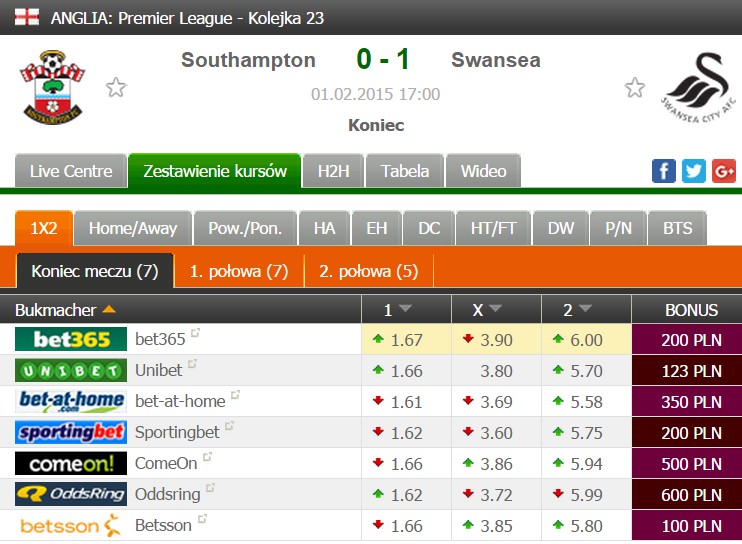
Task: Click the bet365 bookmaker logo
Action: click(71, 339)
